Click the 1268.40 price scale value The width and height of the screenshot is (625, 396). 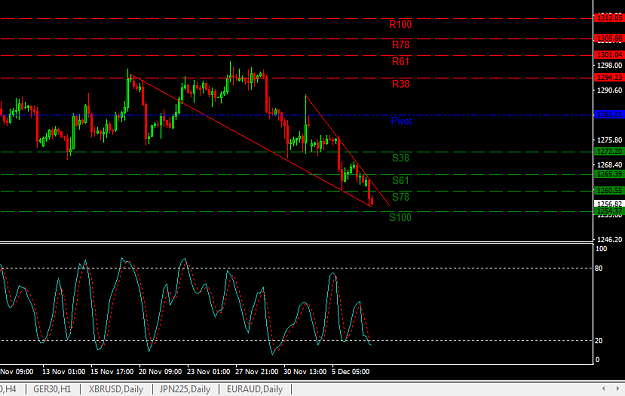[x=609, y=165]
